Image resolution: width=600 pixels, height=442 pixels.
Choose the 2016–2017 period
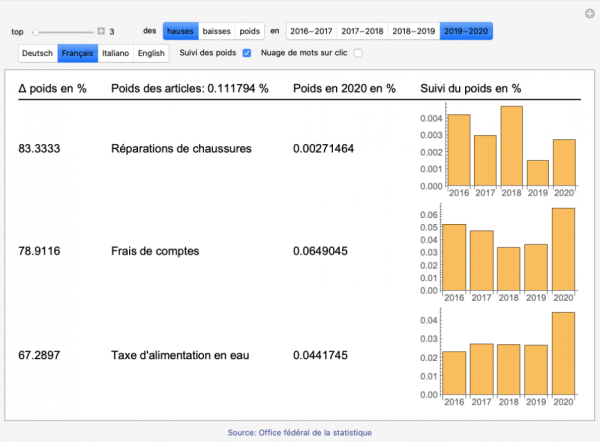(310, 32)
